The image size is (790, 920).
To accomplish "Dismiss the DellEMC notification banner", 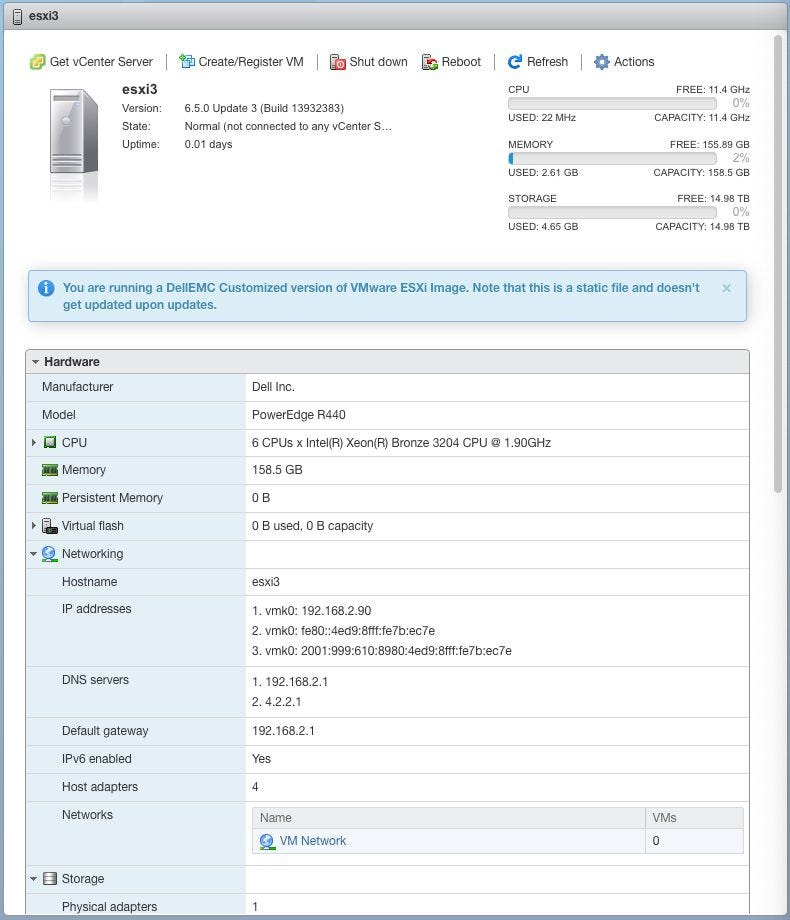I will click(727, 288).
